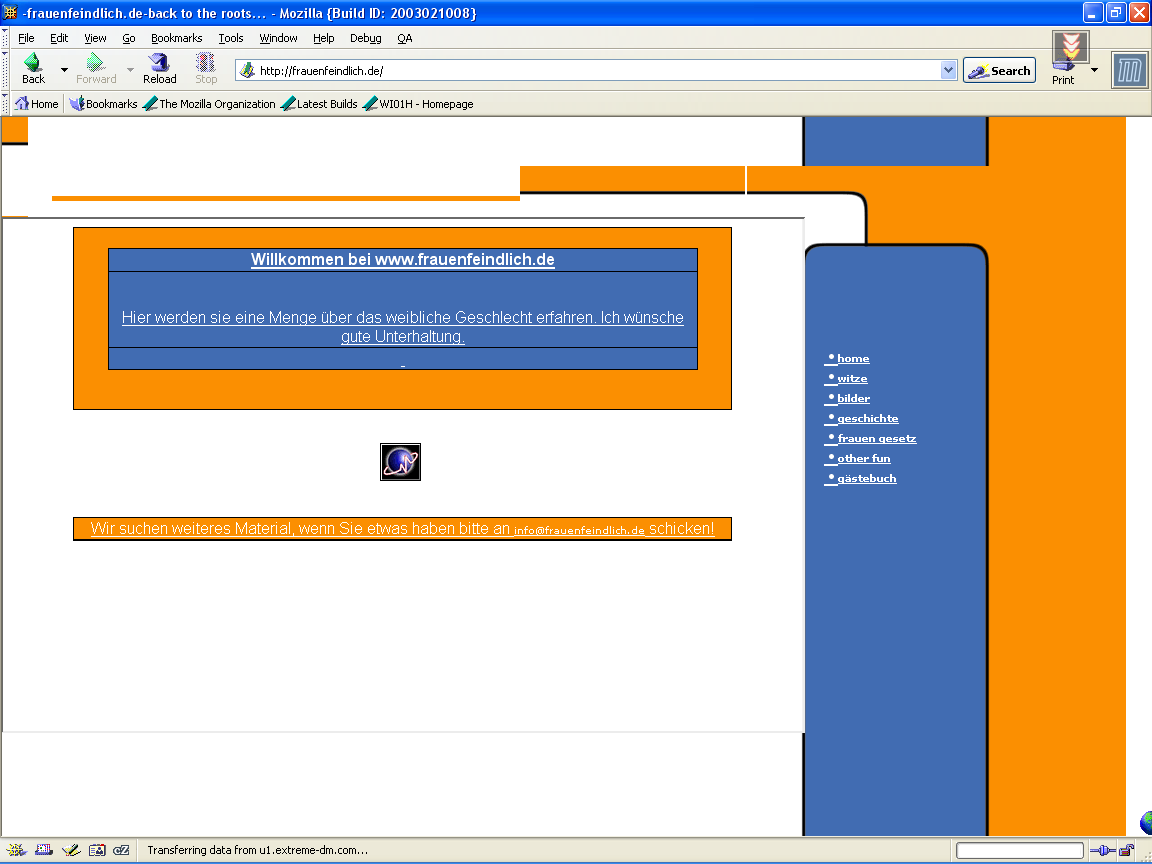The width and height of the screenshot is (1152, 864).
Task: Open the ChatZilla IRC icon
Action: (122, 850)
